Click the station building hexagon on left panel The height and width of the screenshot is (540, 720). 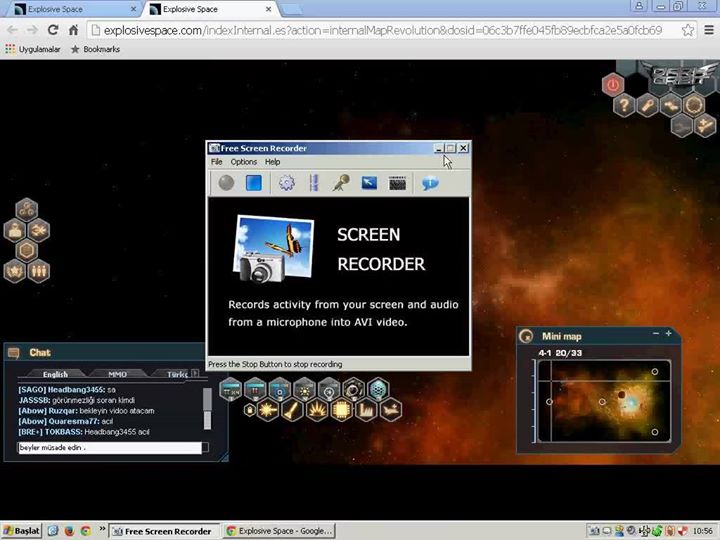pos(15,230)
